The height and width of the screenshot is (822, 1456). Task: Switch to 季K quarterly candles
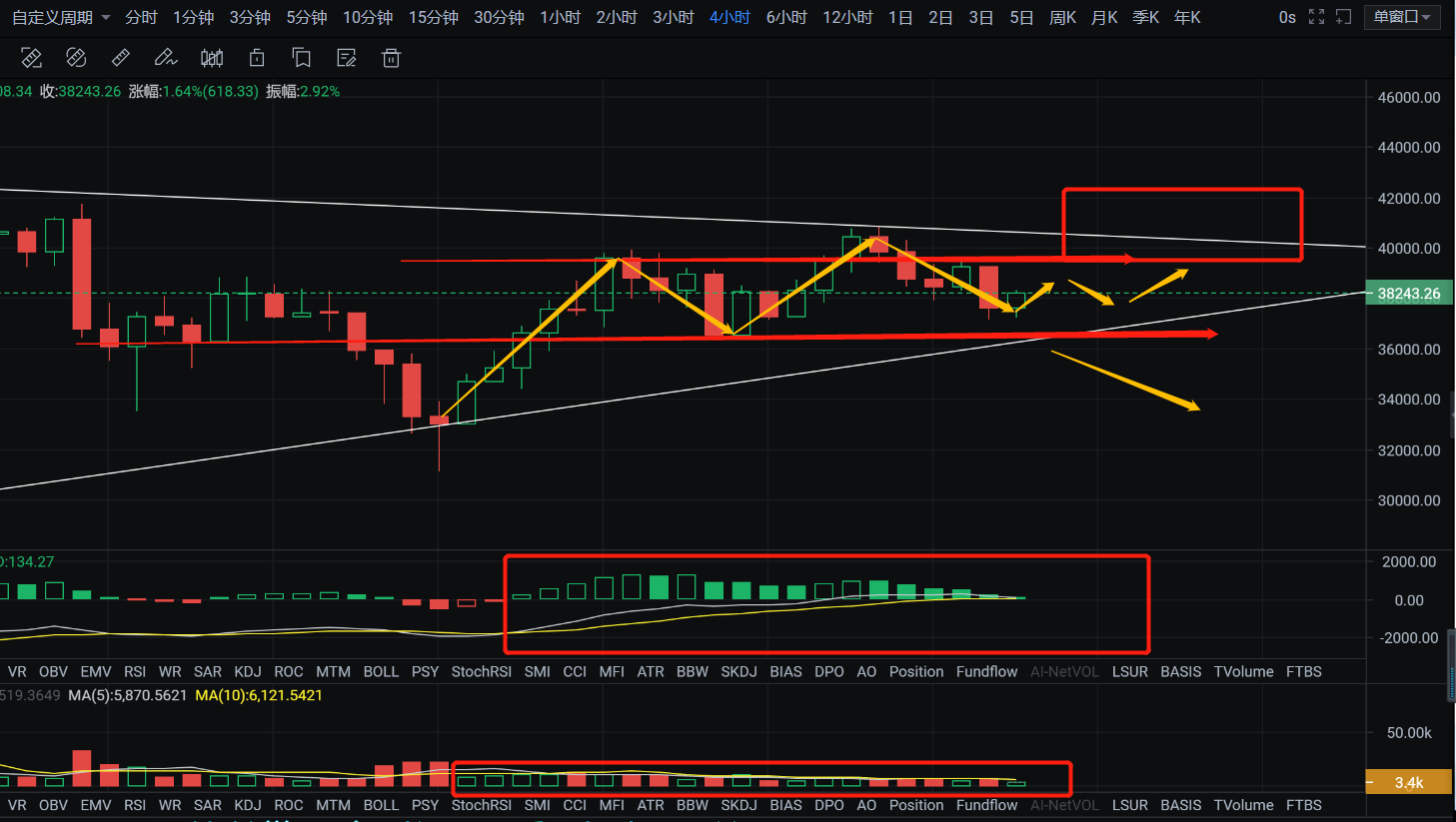[x=1146, y=18]
